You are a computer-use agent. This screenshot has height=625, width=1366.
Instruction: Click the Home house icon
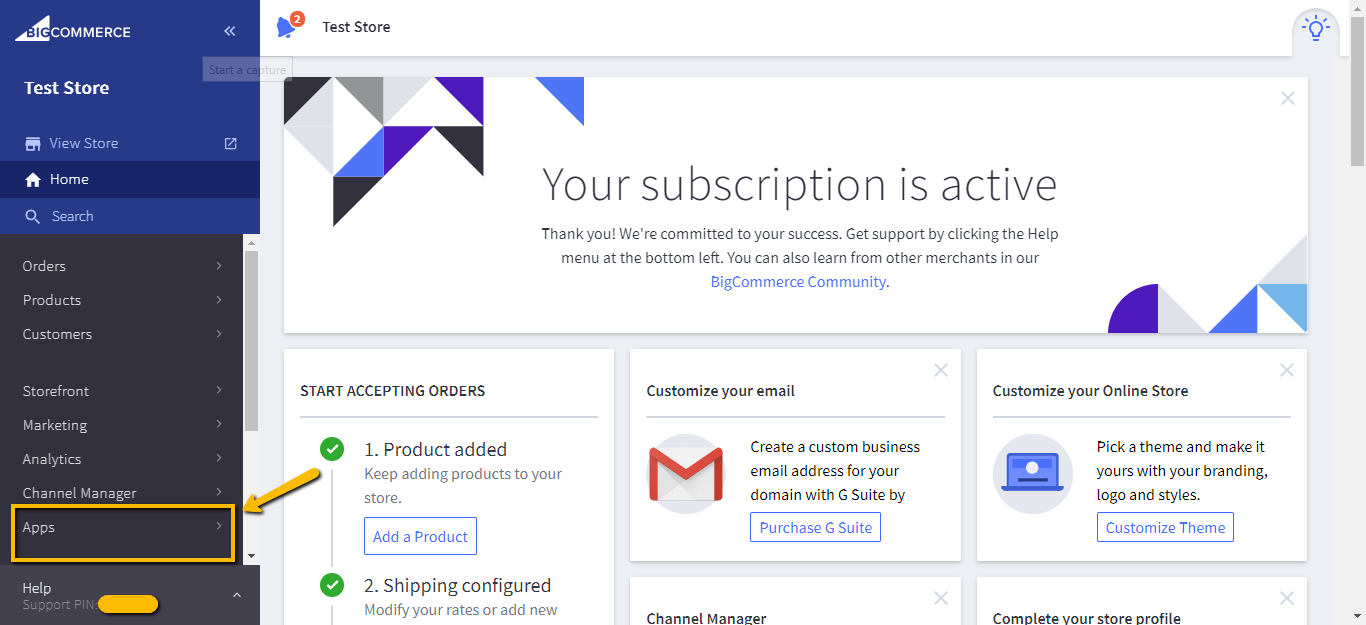(33, 180)
